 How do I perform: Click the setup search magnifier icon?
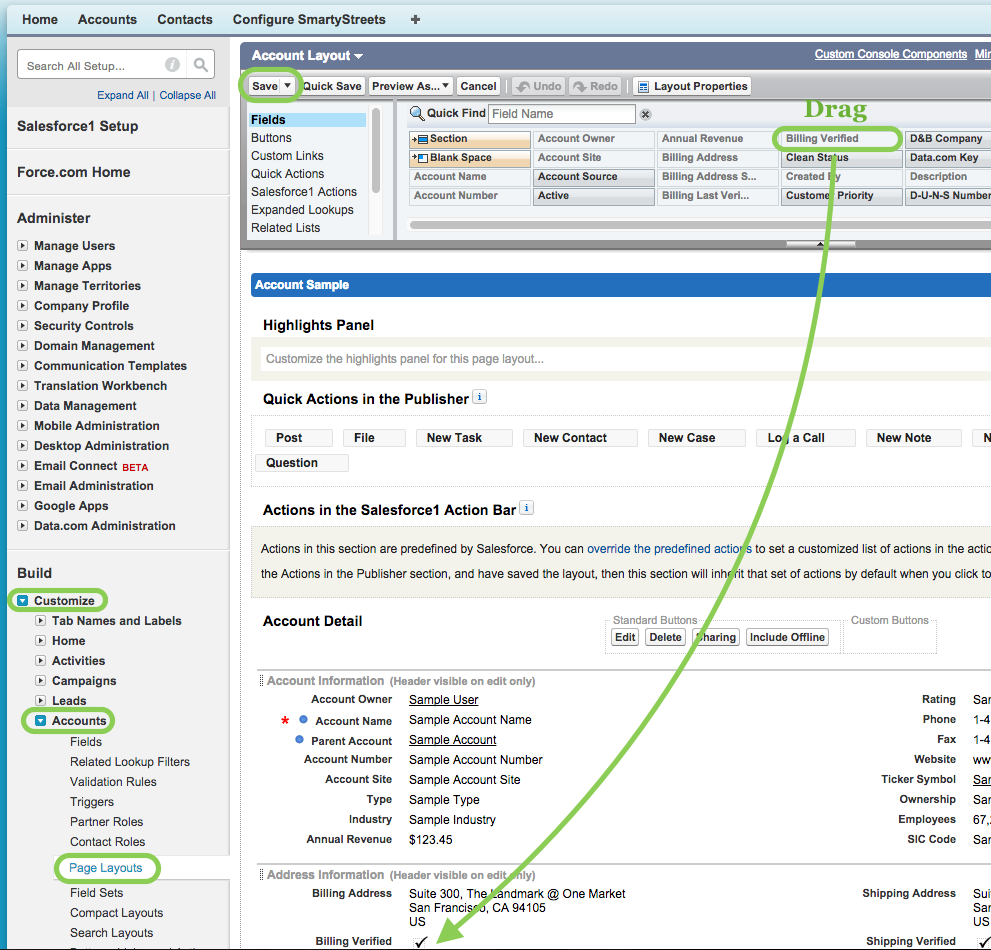[202, 65]
